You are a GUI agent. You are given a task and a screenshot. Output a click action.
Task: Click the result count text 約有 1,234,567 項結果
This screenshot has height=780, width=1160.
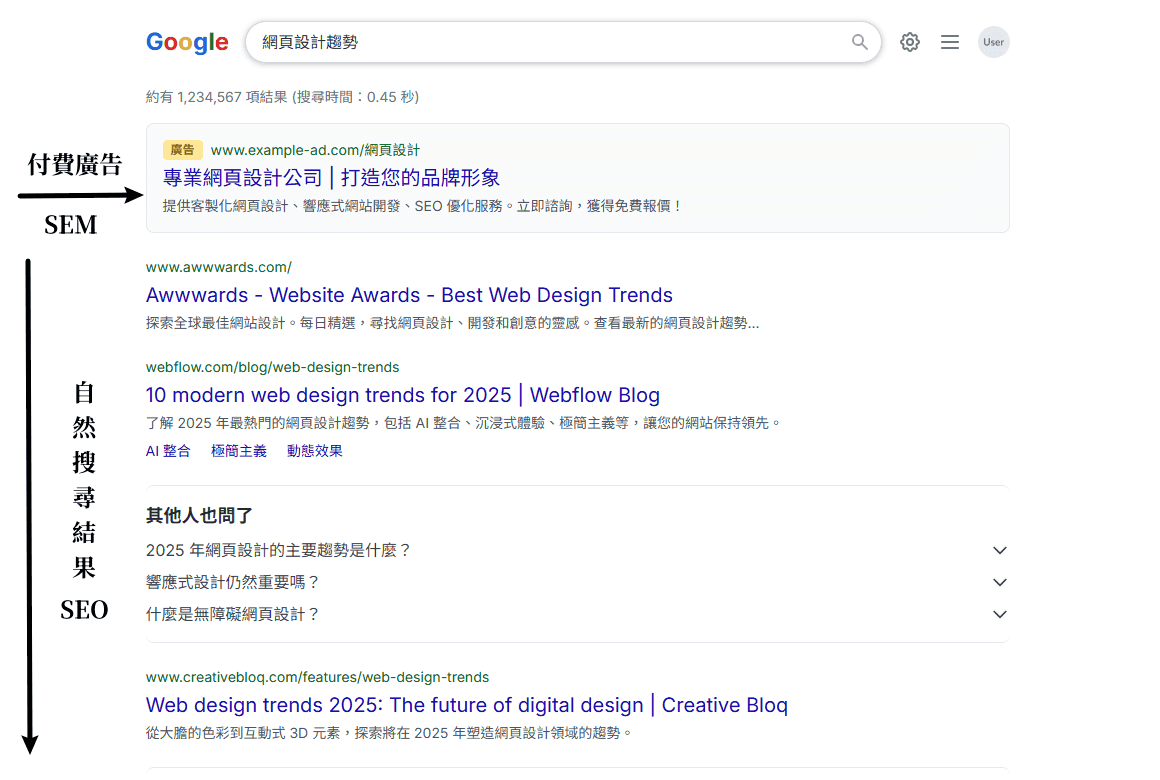(283, 97)
